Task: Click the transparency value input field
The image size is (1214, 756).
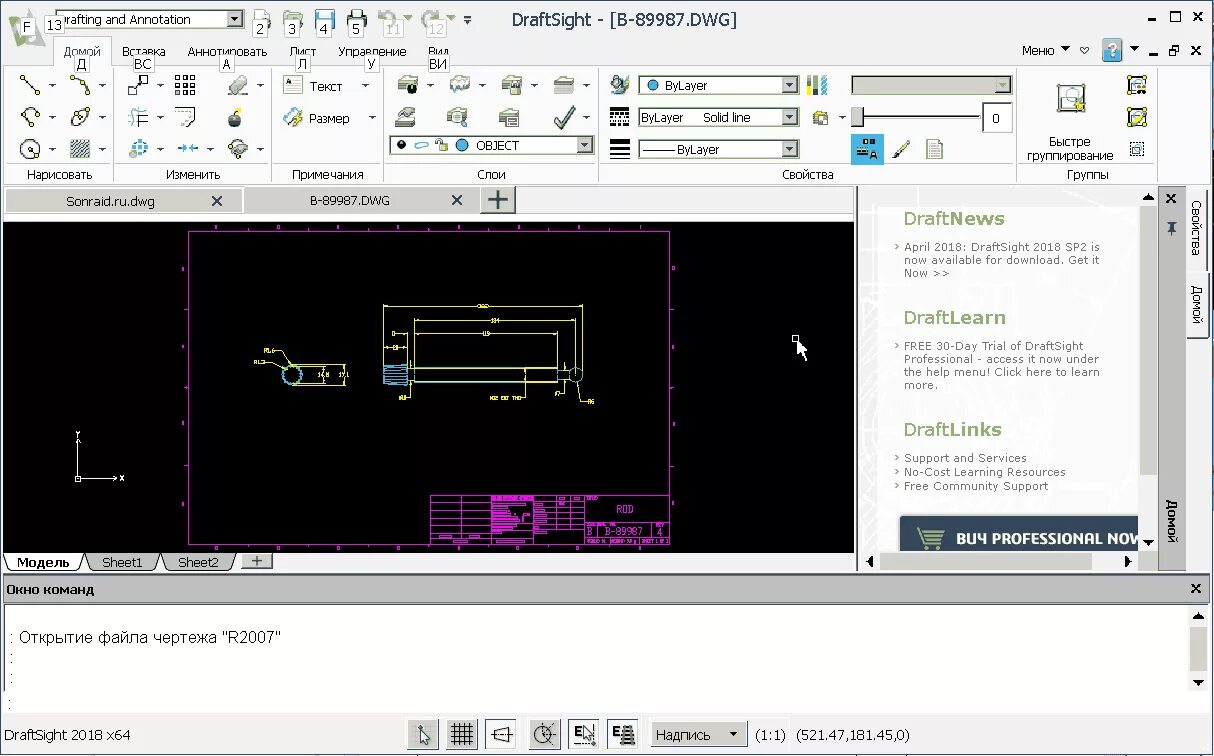Action: pos(996,118)
